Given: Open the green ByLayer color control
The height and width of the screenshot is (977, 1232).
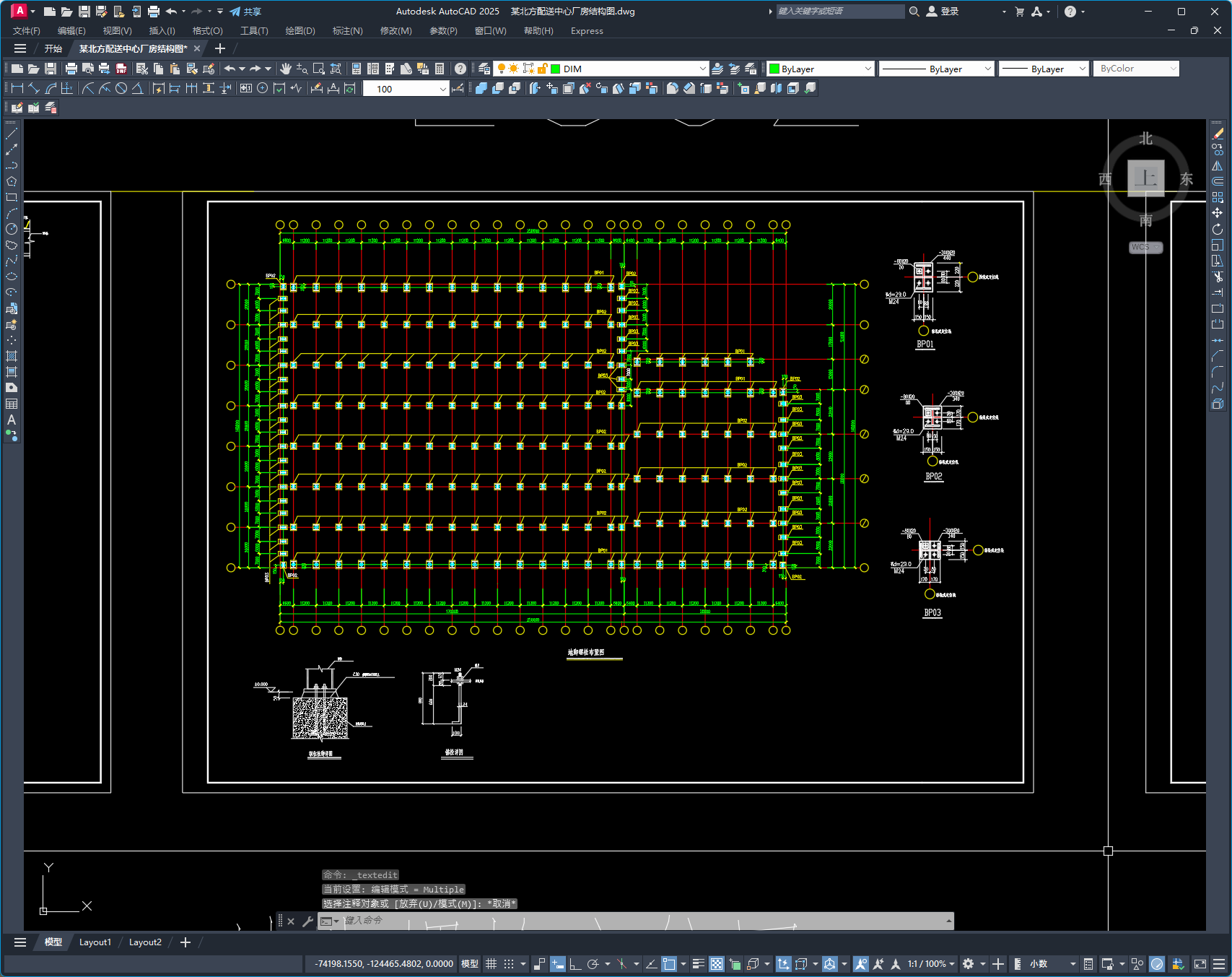Looking at the screenshot, I should 821,69.
